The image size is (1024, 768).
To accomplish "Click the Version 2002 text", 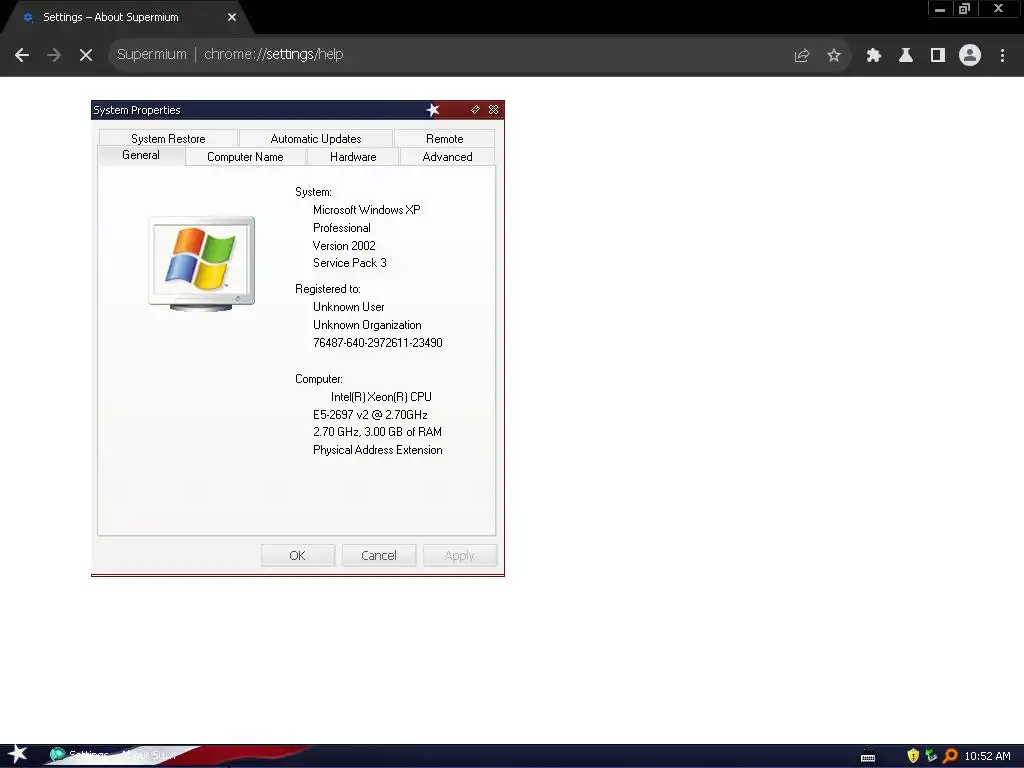I will click(x=344, y=246).
